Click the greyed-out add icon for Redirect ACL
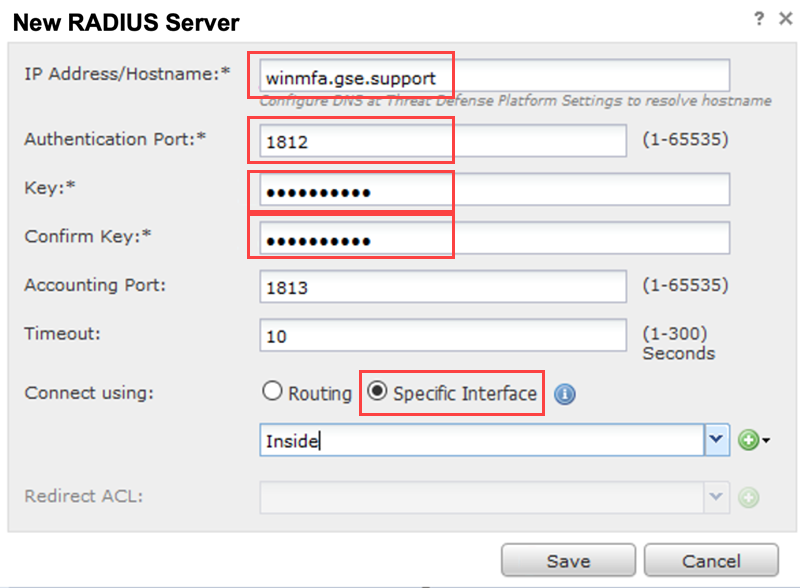This screenshot has width=800, height=588. (x=749, y=497)
